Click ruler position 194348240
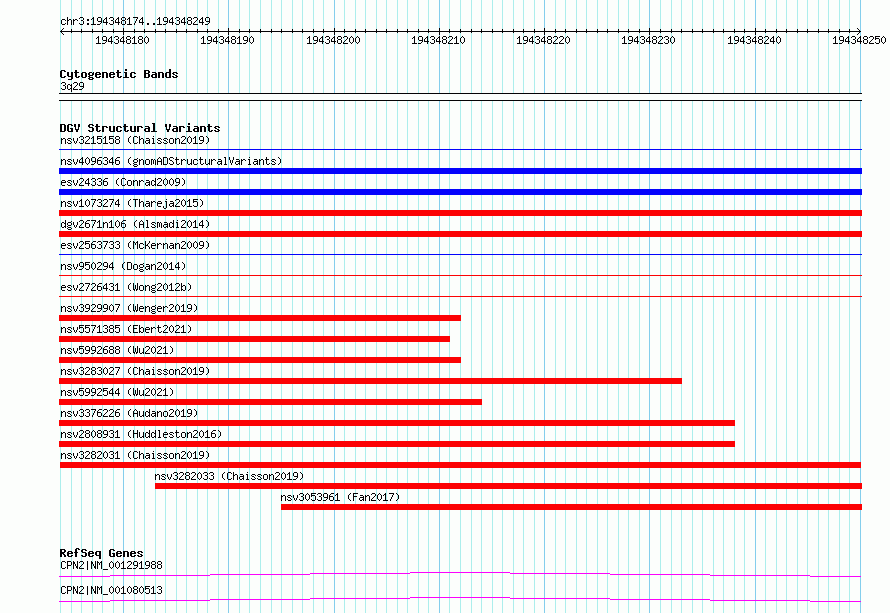This screenshot has width=890, height=613. point(754,40)
